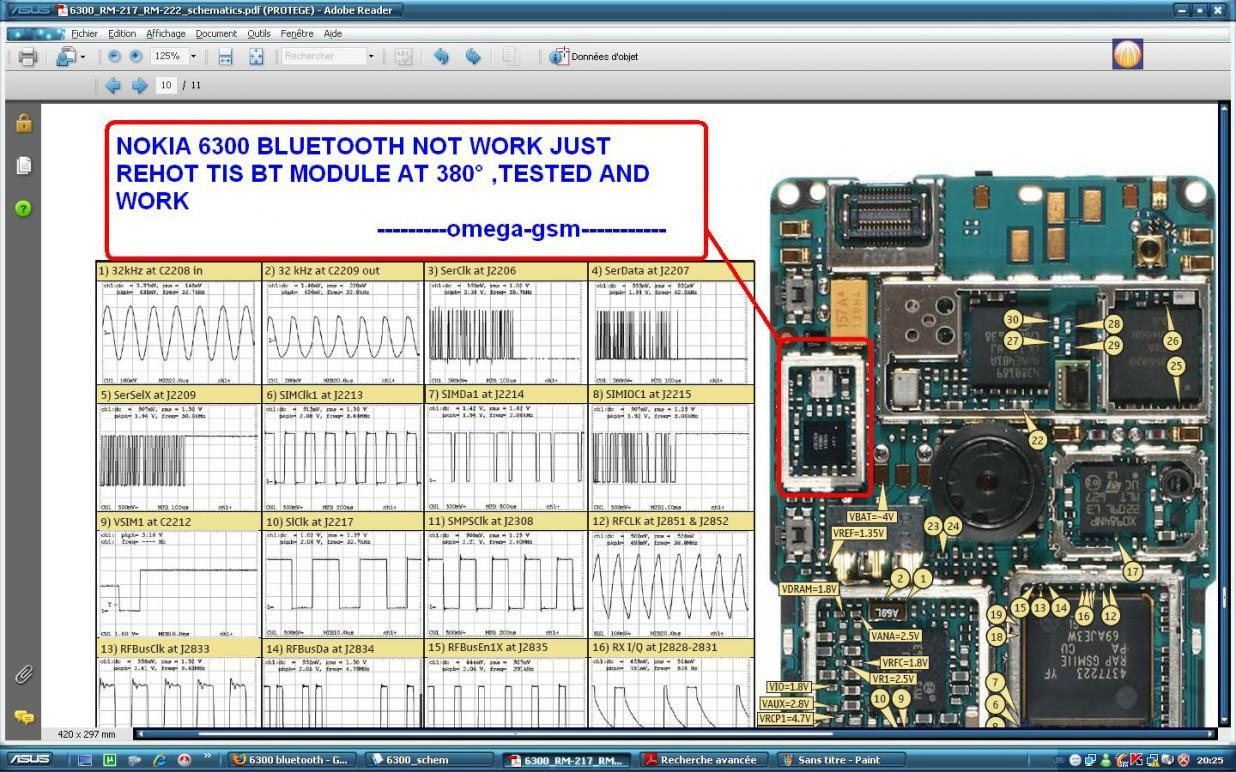Click the Print icon in toolbar
The image size is (1236, 772).
click(x=27, y=57)
